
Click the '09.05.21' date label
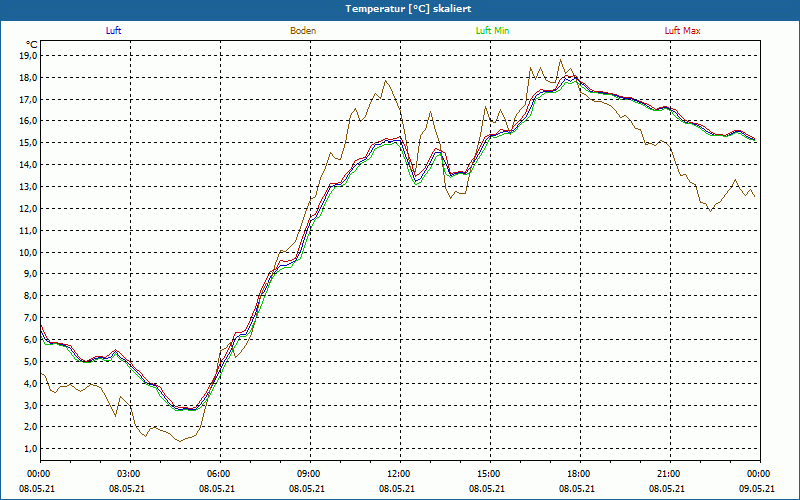(757, 489)
